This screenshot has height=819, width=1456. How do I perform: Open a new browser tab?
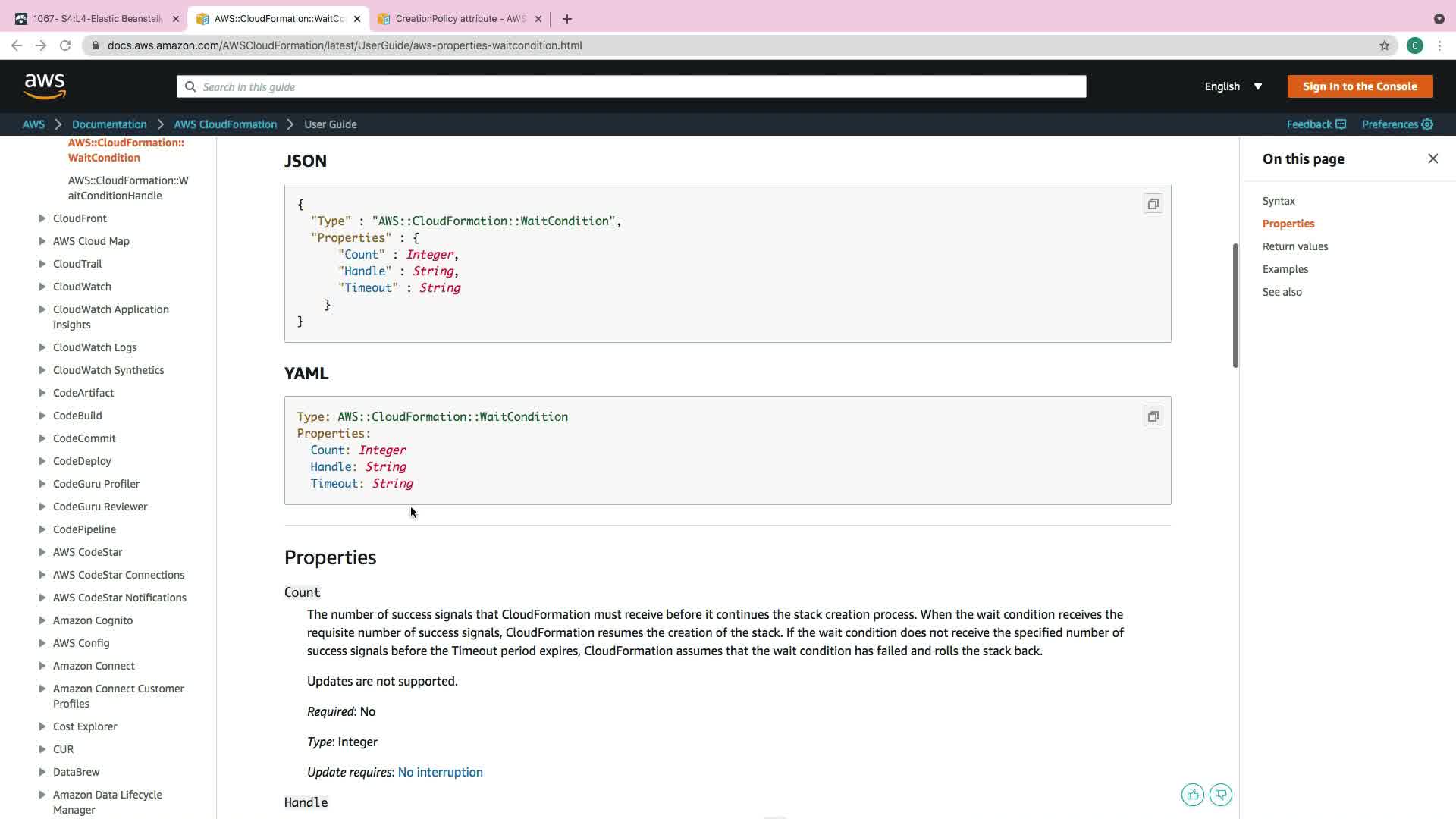pos(567,19)
